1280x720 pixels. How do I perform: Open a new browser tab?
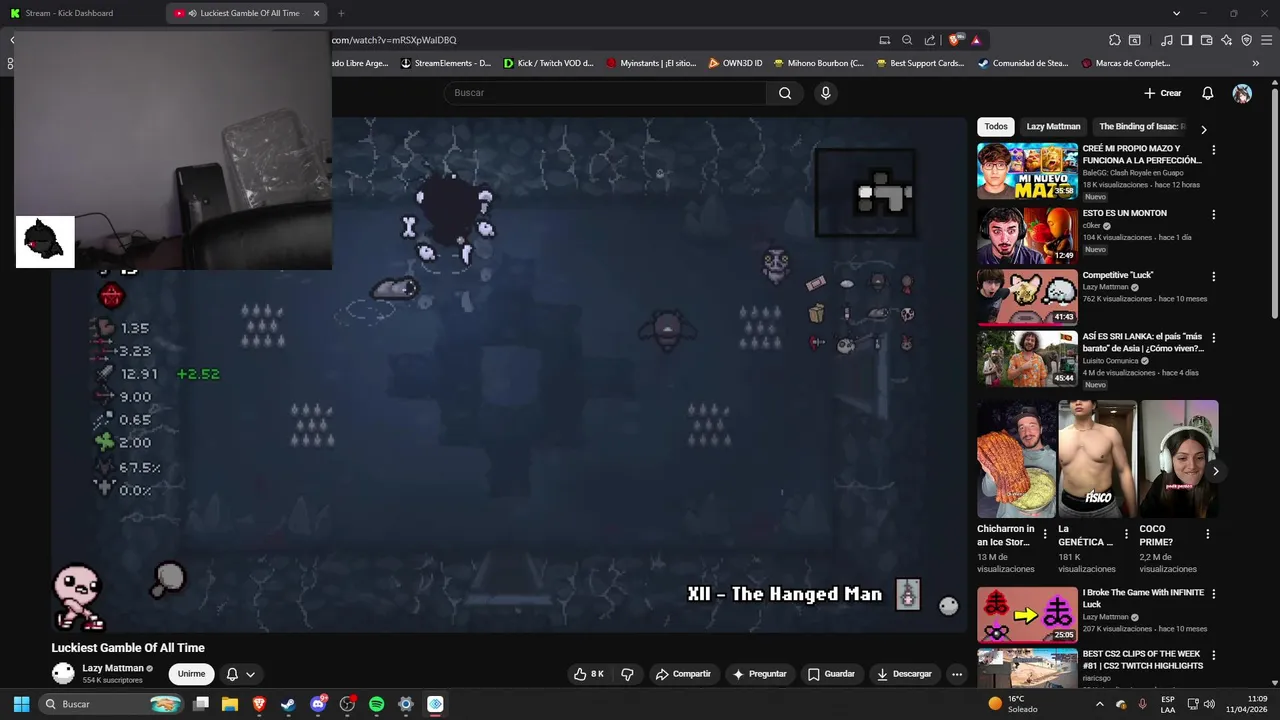pyautogui.click(x=341, y=13)
